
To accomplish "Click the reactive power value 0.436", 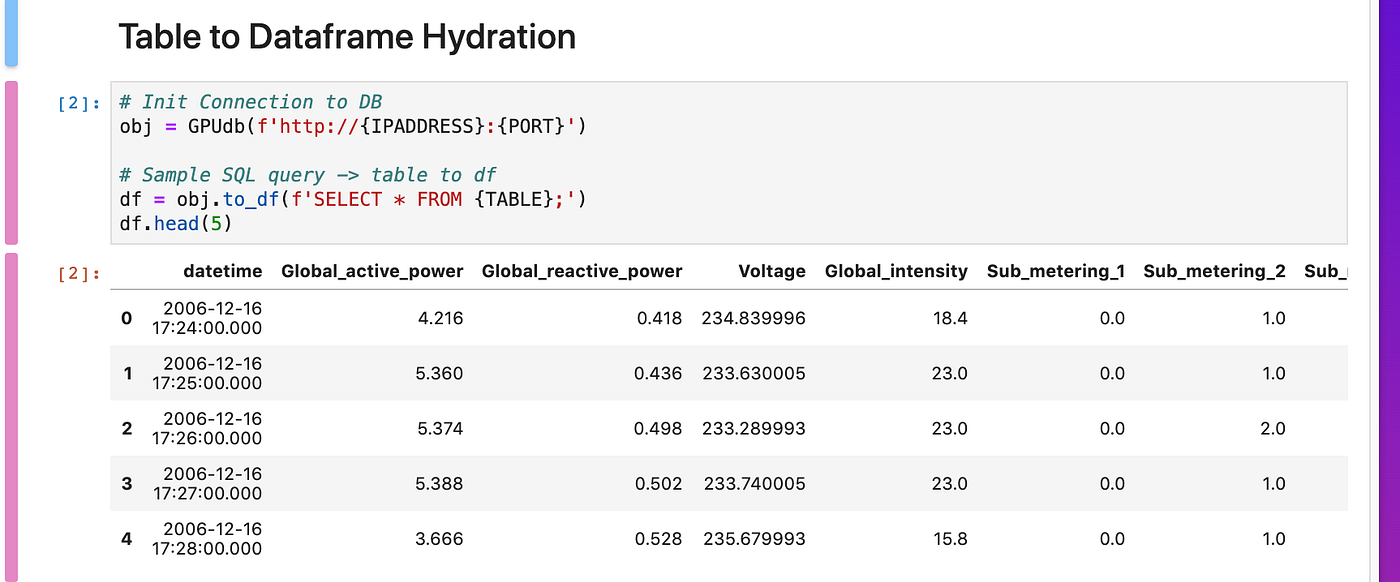I will 658,373.
